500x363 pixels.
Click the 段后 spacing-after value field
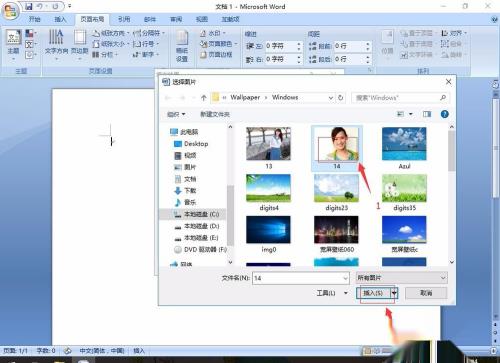[349, 59]
